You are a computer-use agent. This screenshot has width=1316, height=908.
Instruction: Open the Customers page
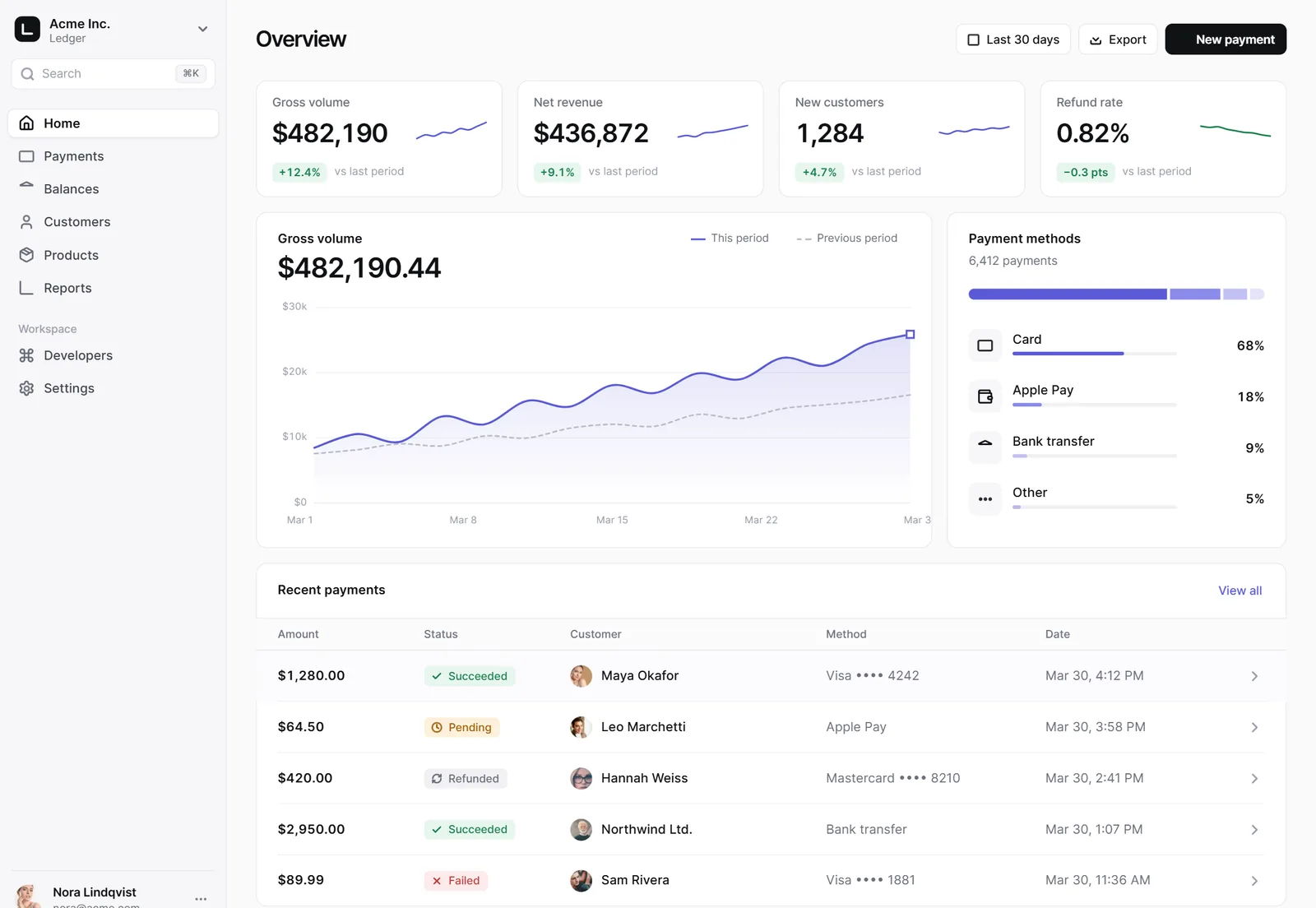point(114,222)
